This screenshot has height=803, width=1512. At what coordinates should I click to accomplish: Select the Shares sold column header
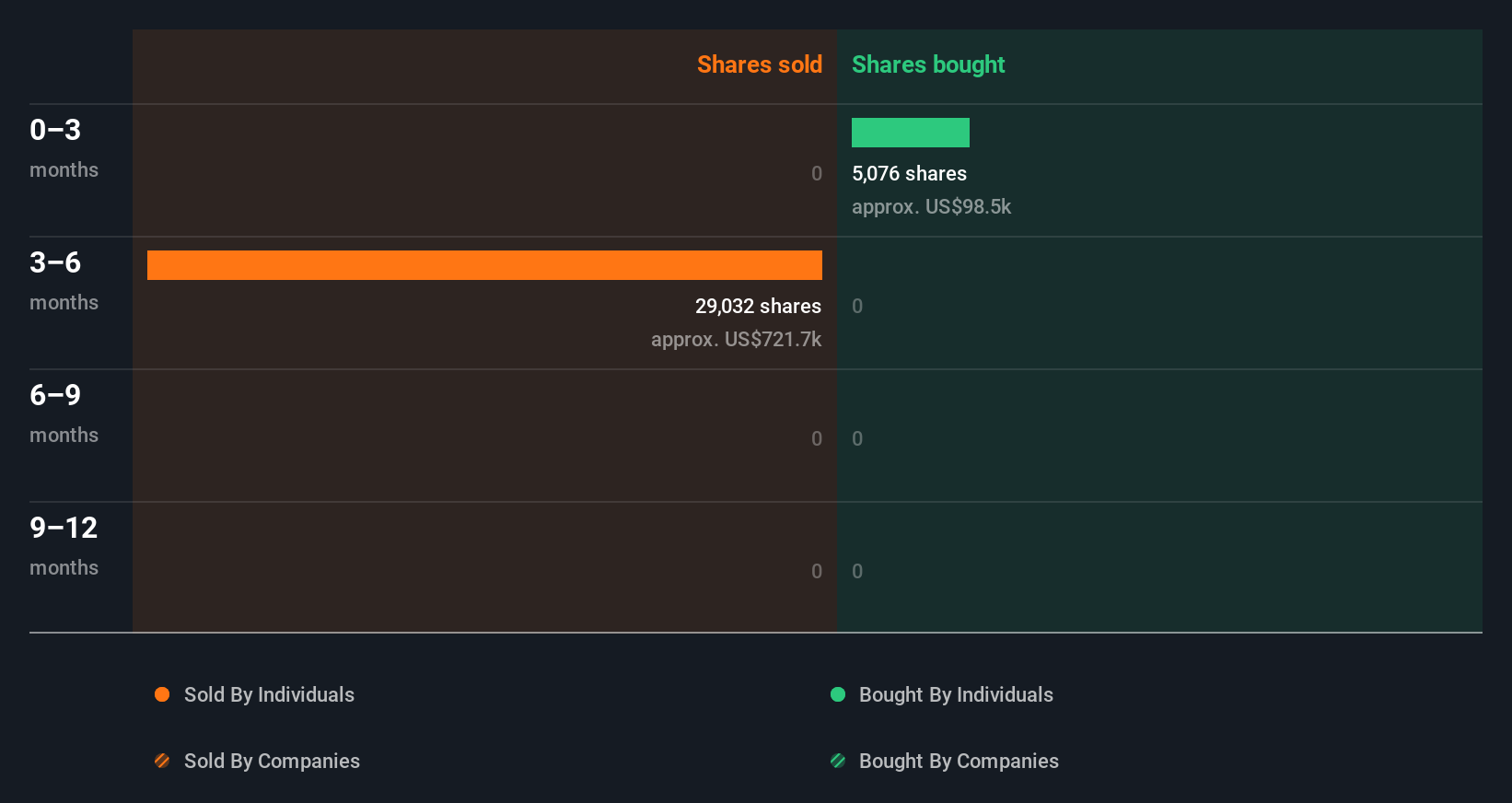click(x=760, y=64)
